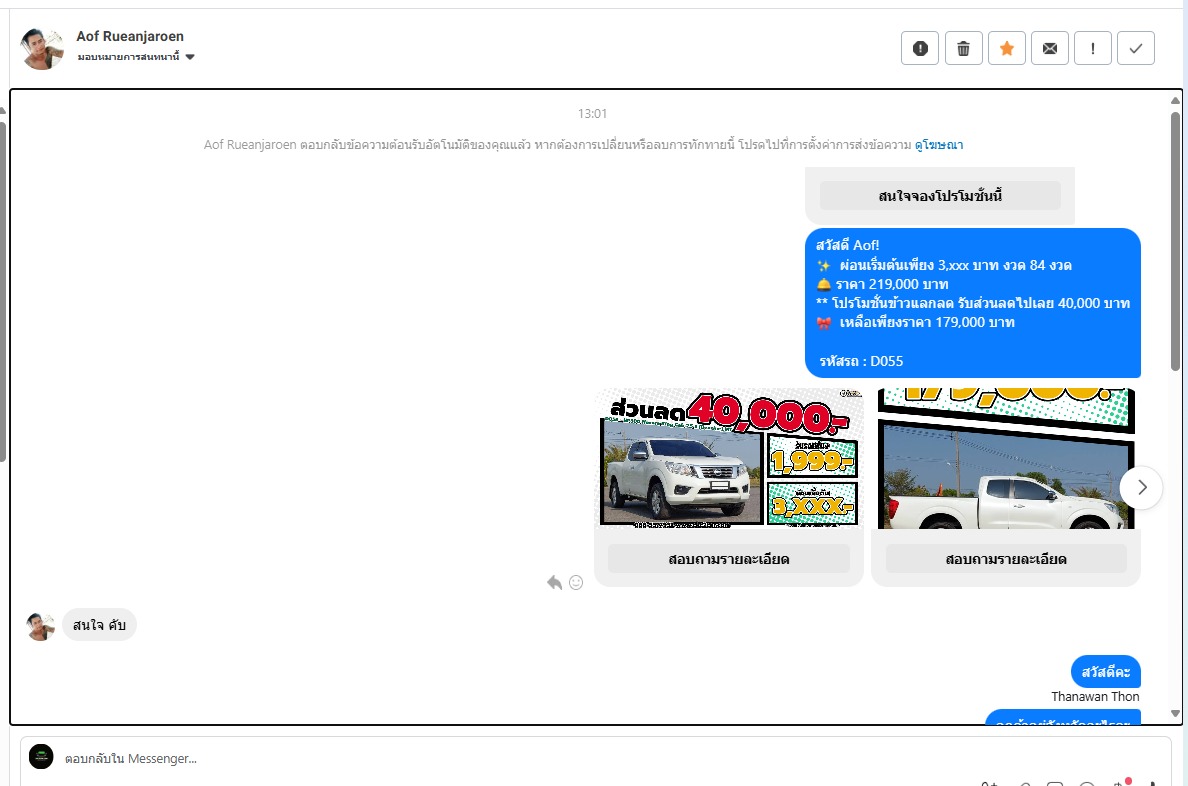
Task: Open the conversation assignment dropdown under the name
Action: coord(136,57)
